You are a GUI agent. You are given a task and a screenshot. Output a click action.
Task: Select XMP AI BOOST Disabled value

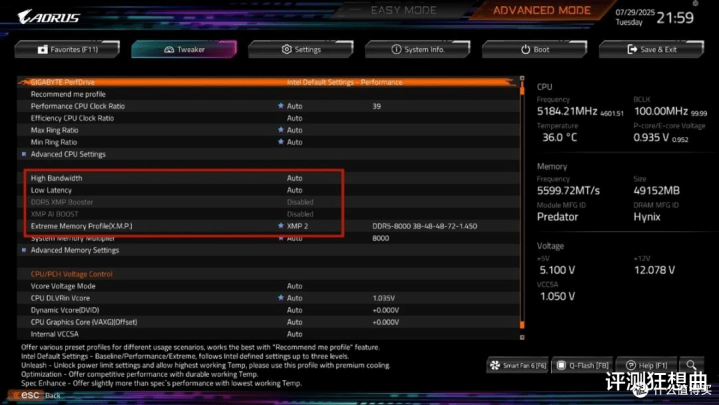coord(300,214)
